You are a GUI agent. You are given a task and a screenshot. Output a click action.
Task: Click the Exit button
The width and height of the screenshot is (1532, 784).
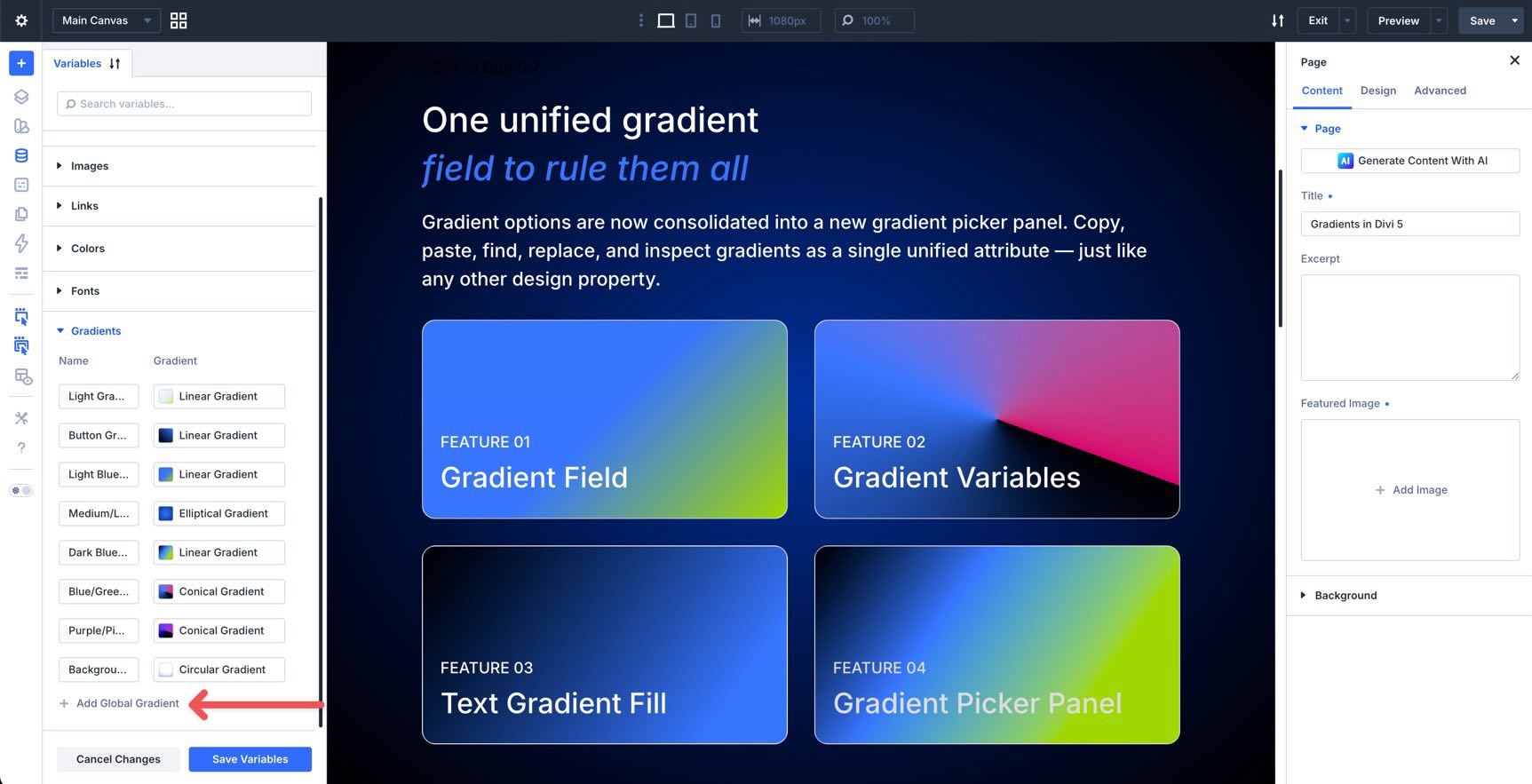[1318, 20]
